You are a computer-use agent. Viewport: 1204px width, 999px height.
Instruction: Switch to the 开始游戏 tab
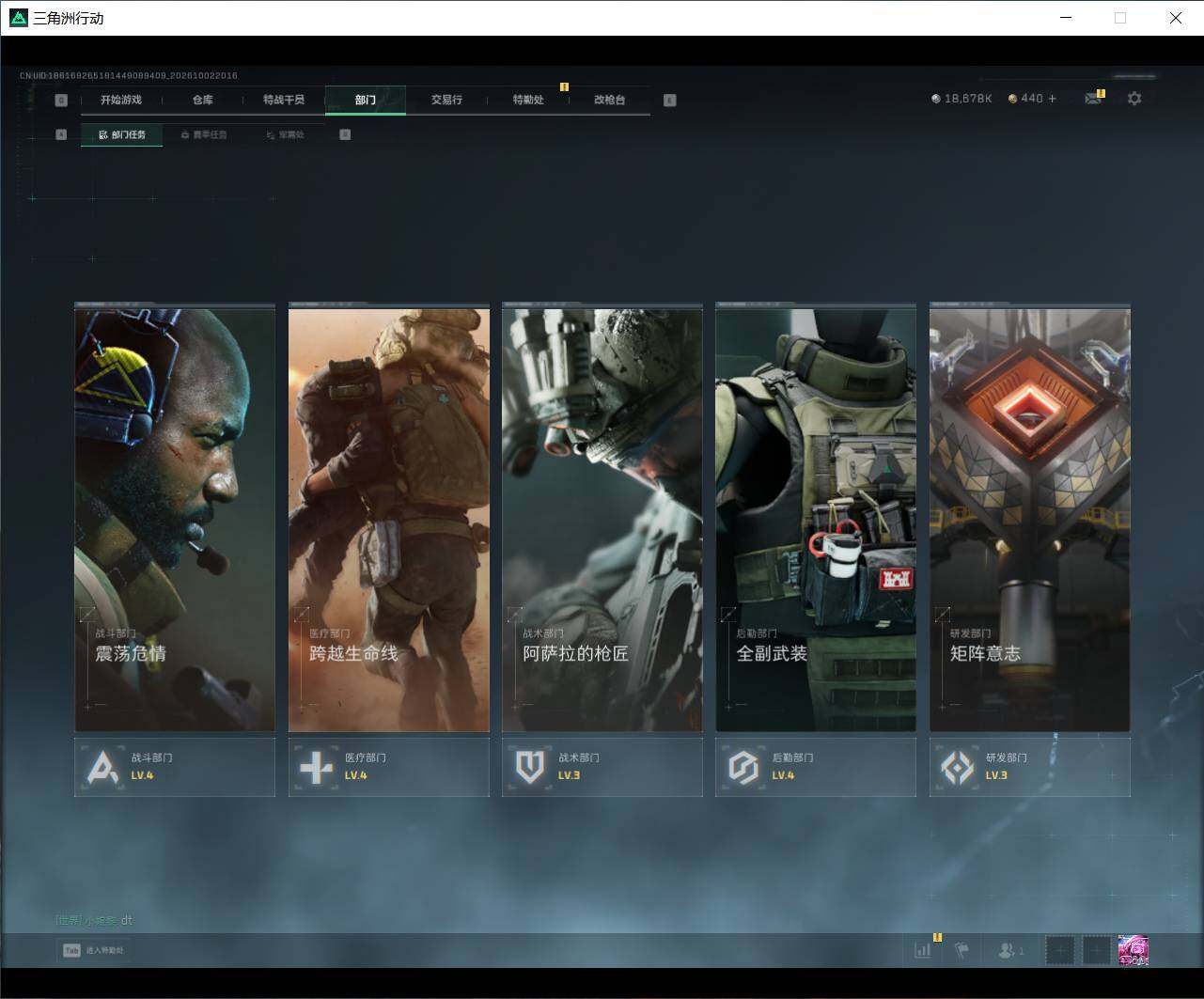[121, 100]
